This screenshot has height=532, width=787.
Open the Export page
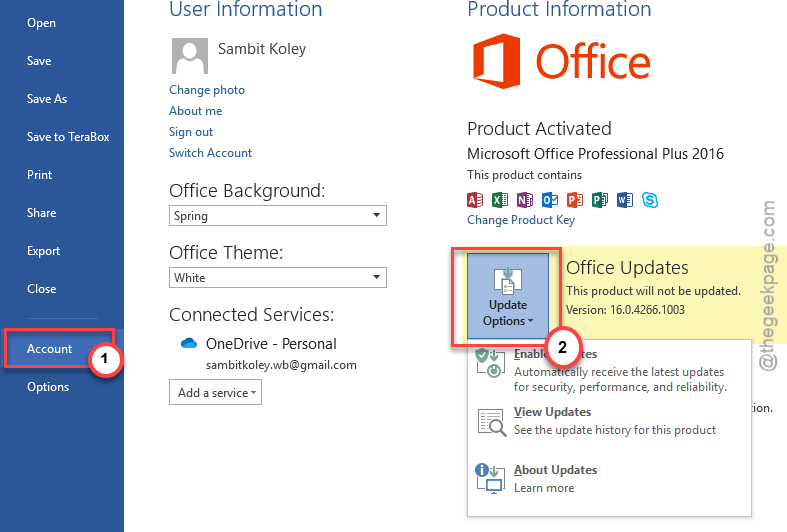pyautogui.click(x=43, y=251)
